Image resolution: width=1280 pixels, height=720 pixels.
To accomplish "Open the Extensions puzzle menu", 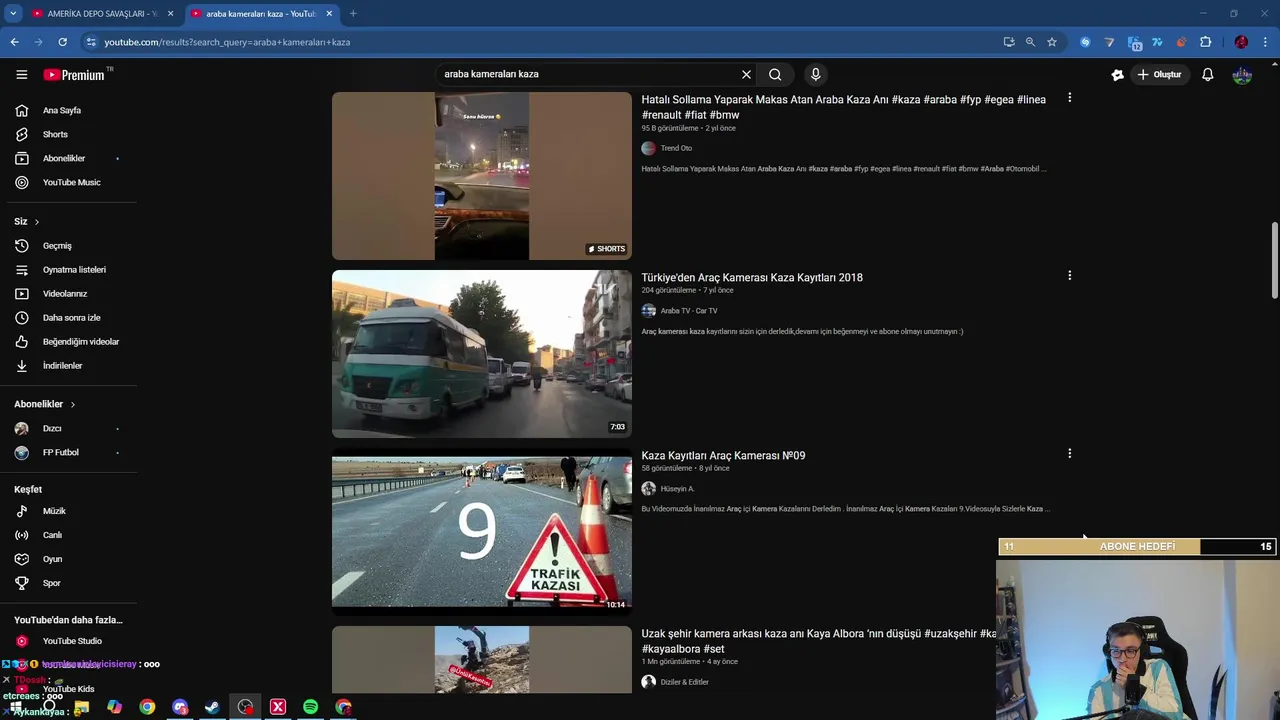I will click(x=1206, y=42).
